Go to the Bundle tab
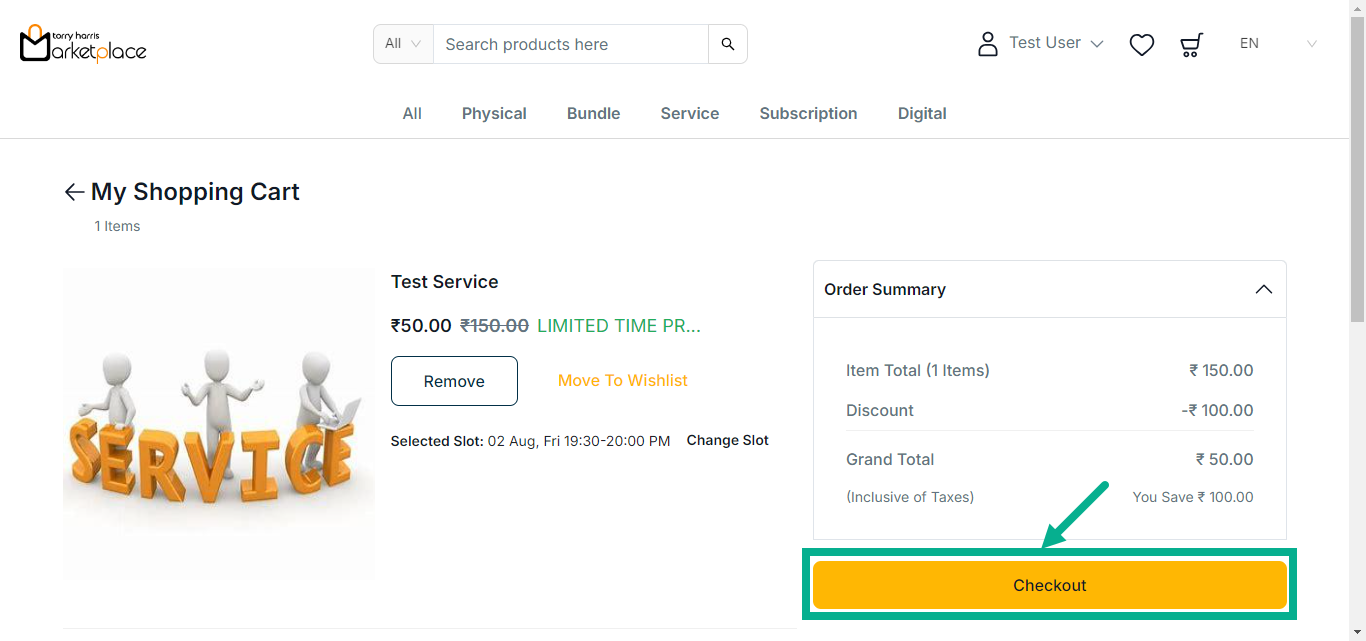The width and height of the screenshot is (1366, 641). coord(593,114)
